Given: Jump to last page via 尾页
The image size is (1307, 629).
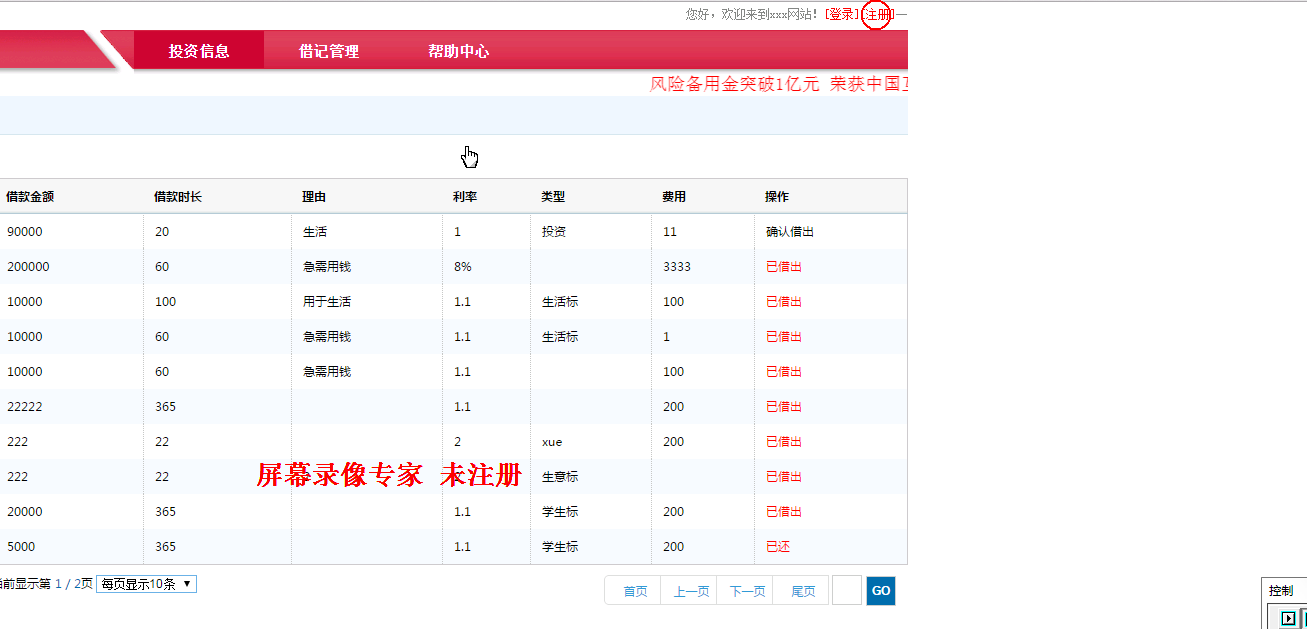Looking at the screenshot, I should [803, 591].
